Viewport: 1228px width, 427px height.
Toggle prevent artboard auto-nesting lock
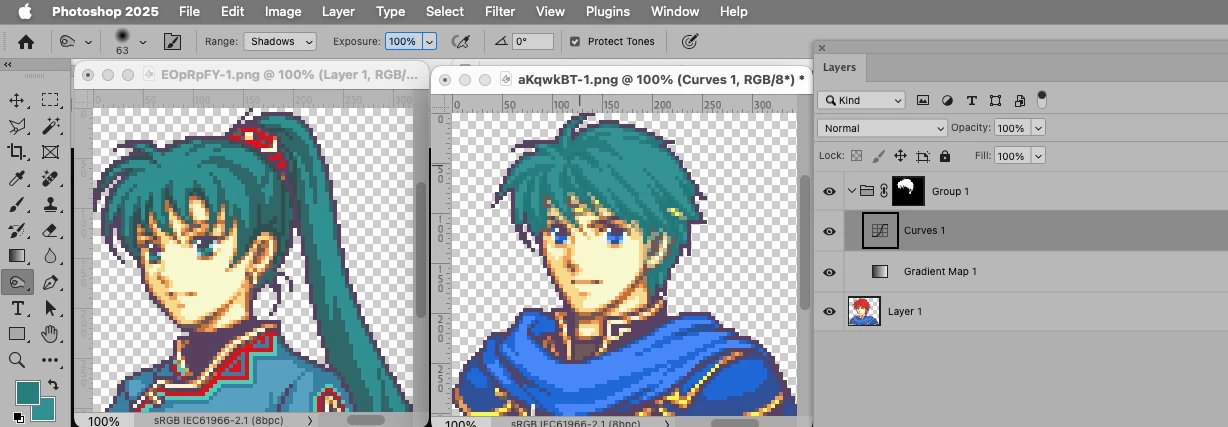922,156
